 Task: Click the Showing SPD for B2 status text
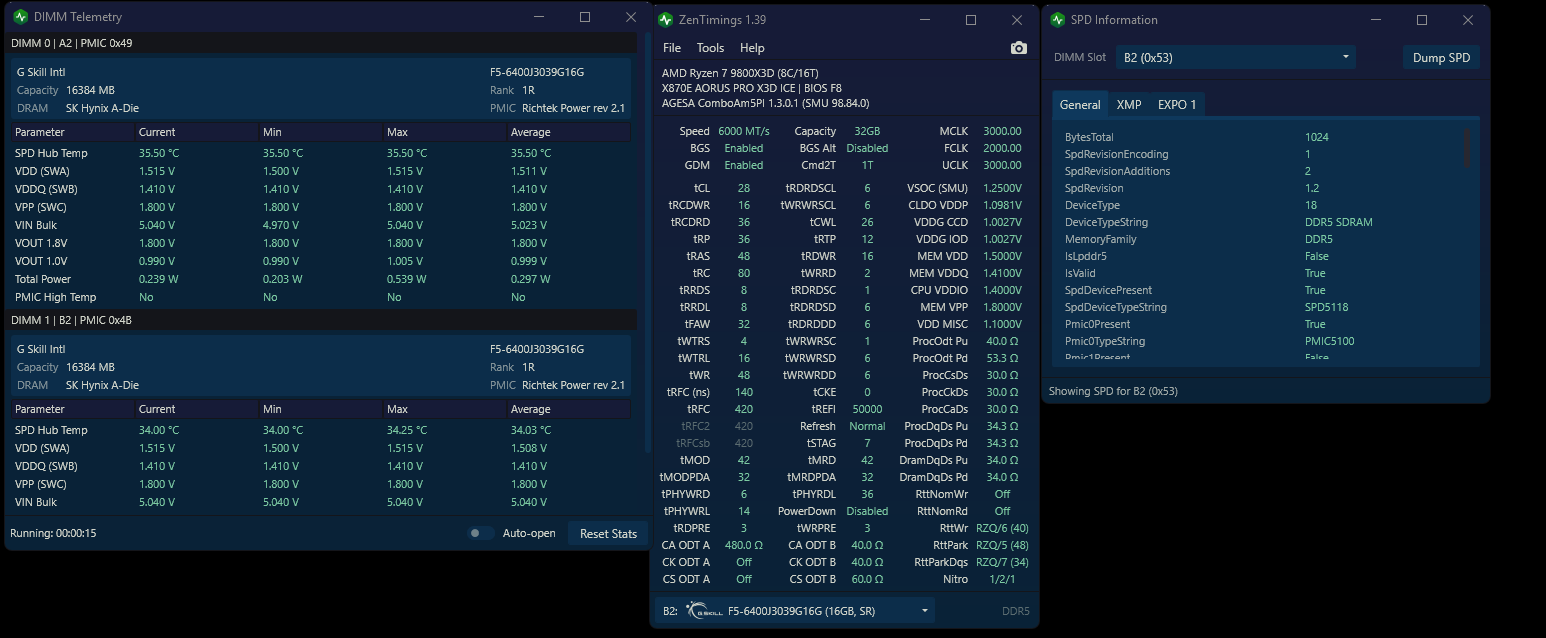[1113, 391]
